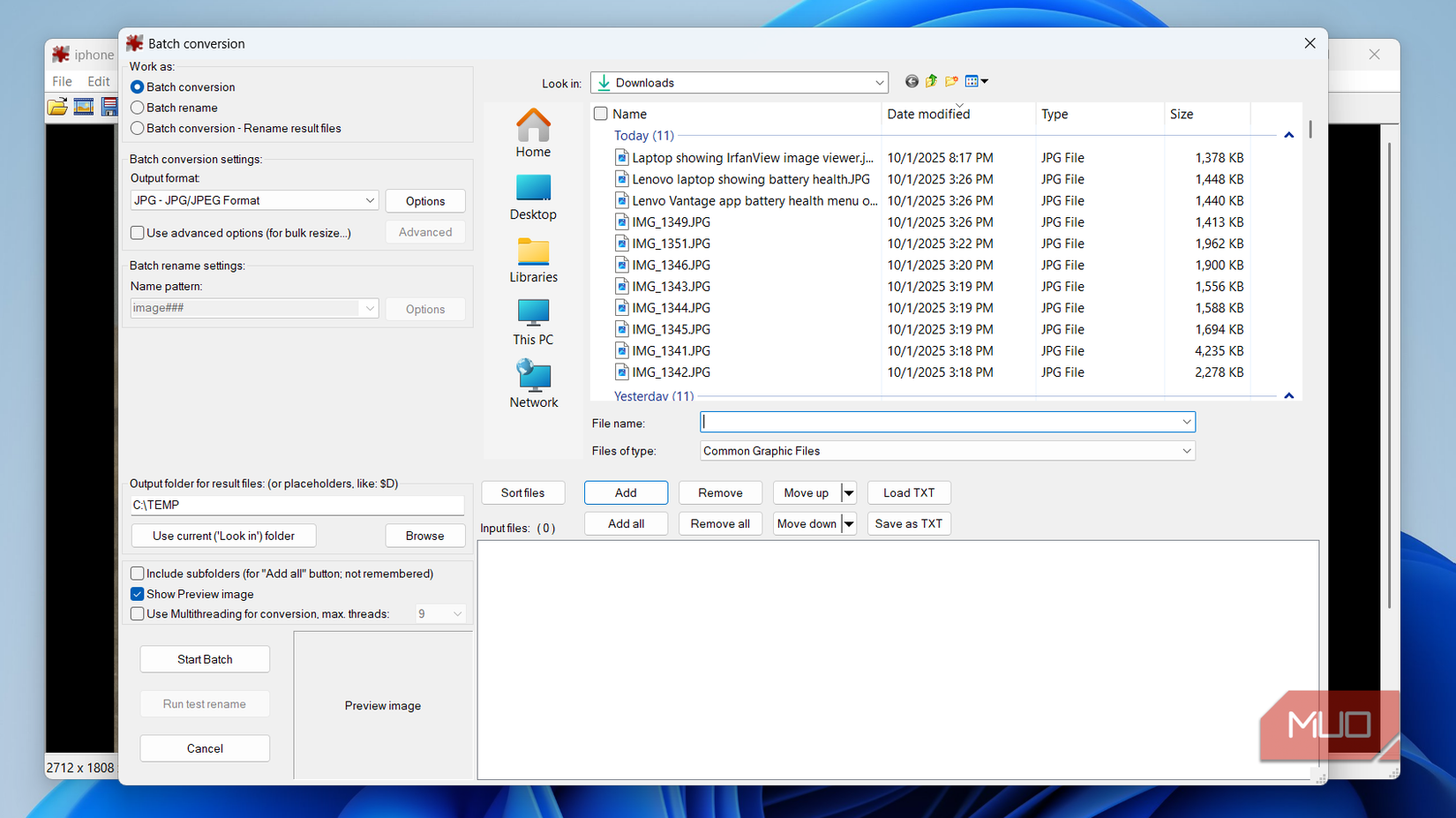Go up one folder level
Screen dimensions: 1456x818
coord(932,81)
